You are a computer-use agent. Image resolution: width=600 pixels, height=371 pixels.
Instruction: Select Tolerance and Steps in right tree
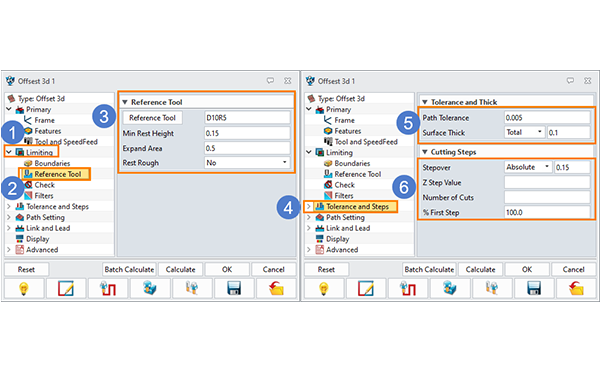(x=357, y=207)
